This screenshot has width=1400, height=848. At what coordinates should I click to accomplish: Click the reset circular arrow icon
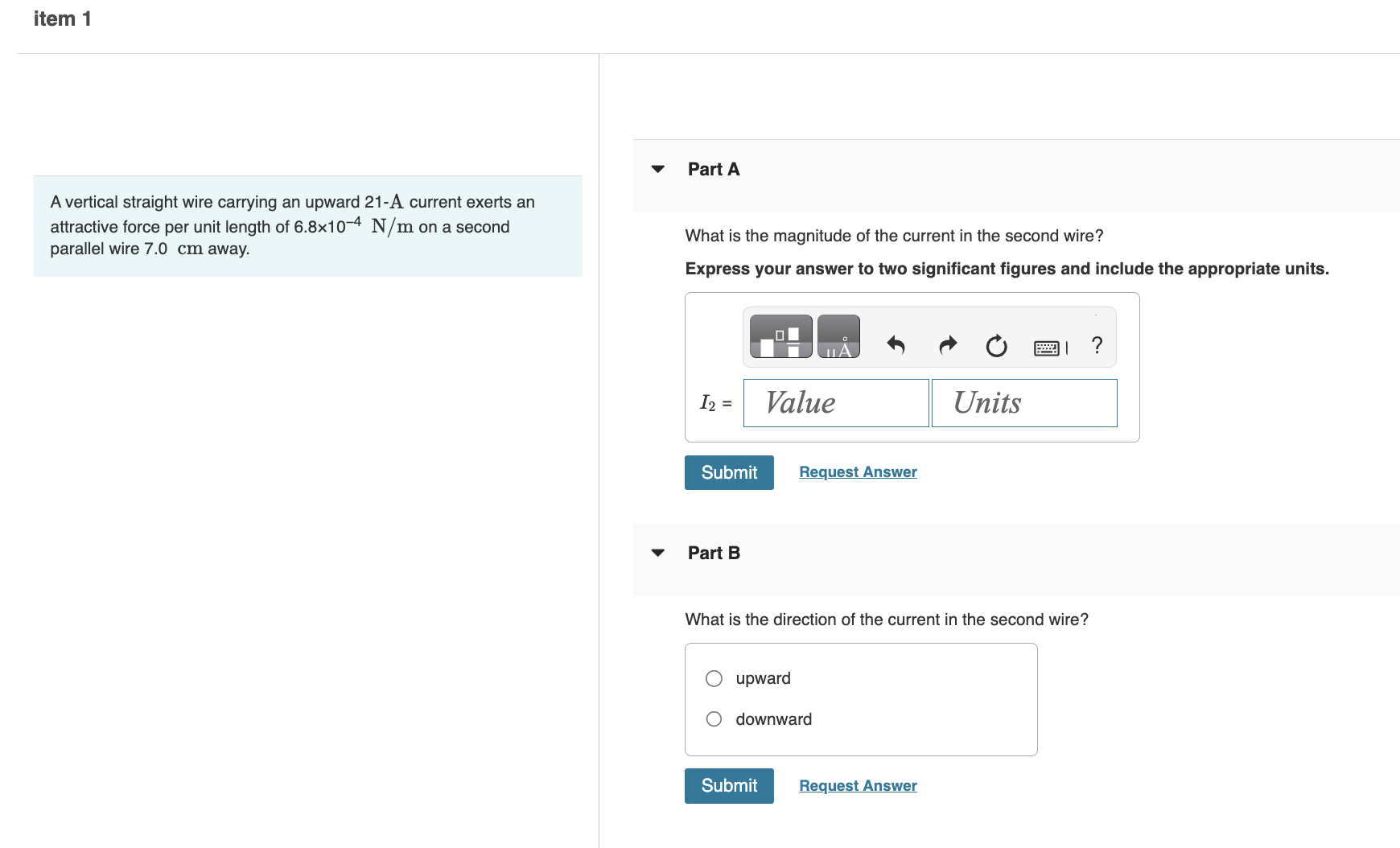[996, 346]
